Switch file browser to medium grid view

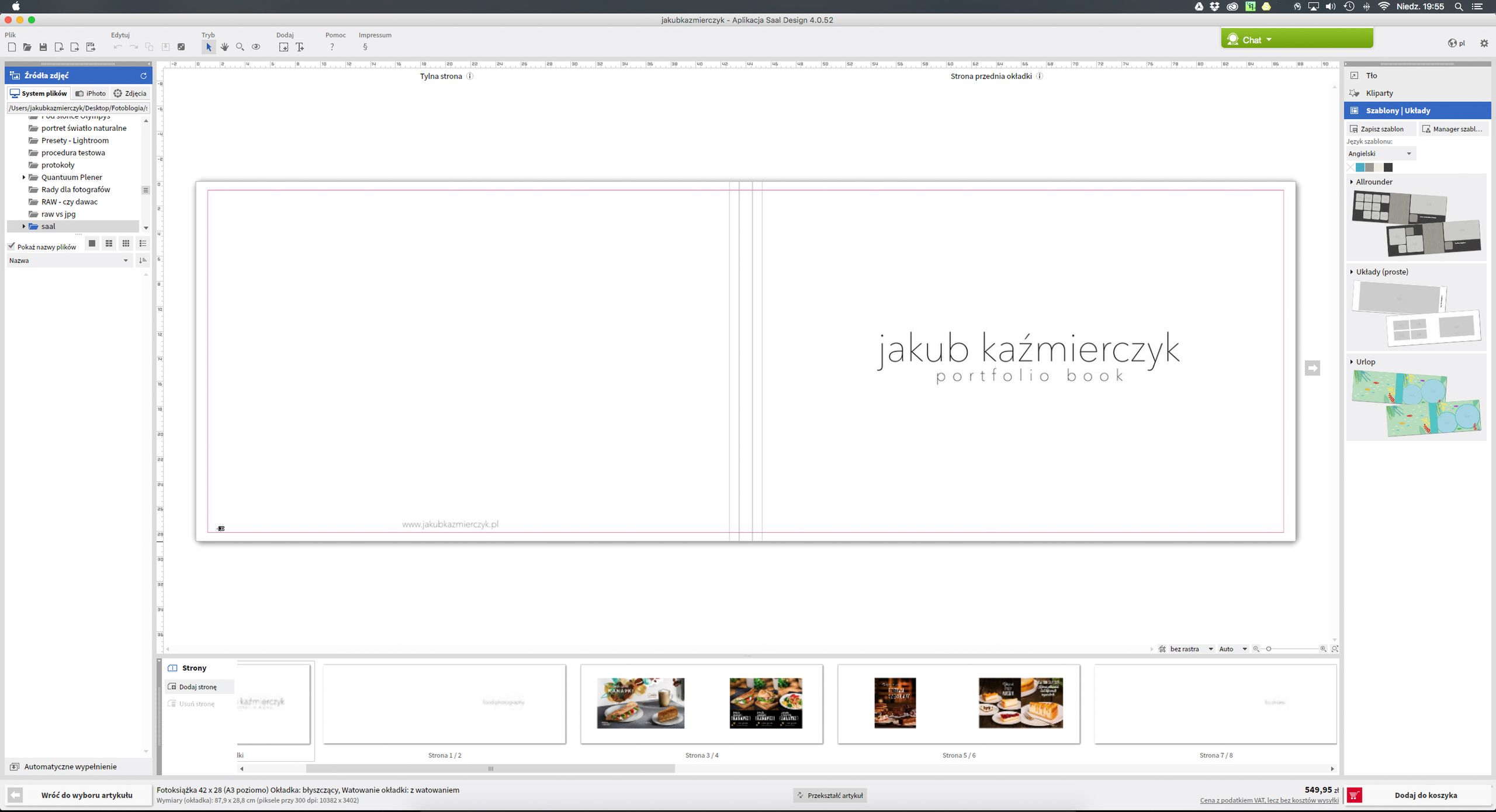pos(109,244)
